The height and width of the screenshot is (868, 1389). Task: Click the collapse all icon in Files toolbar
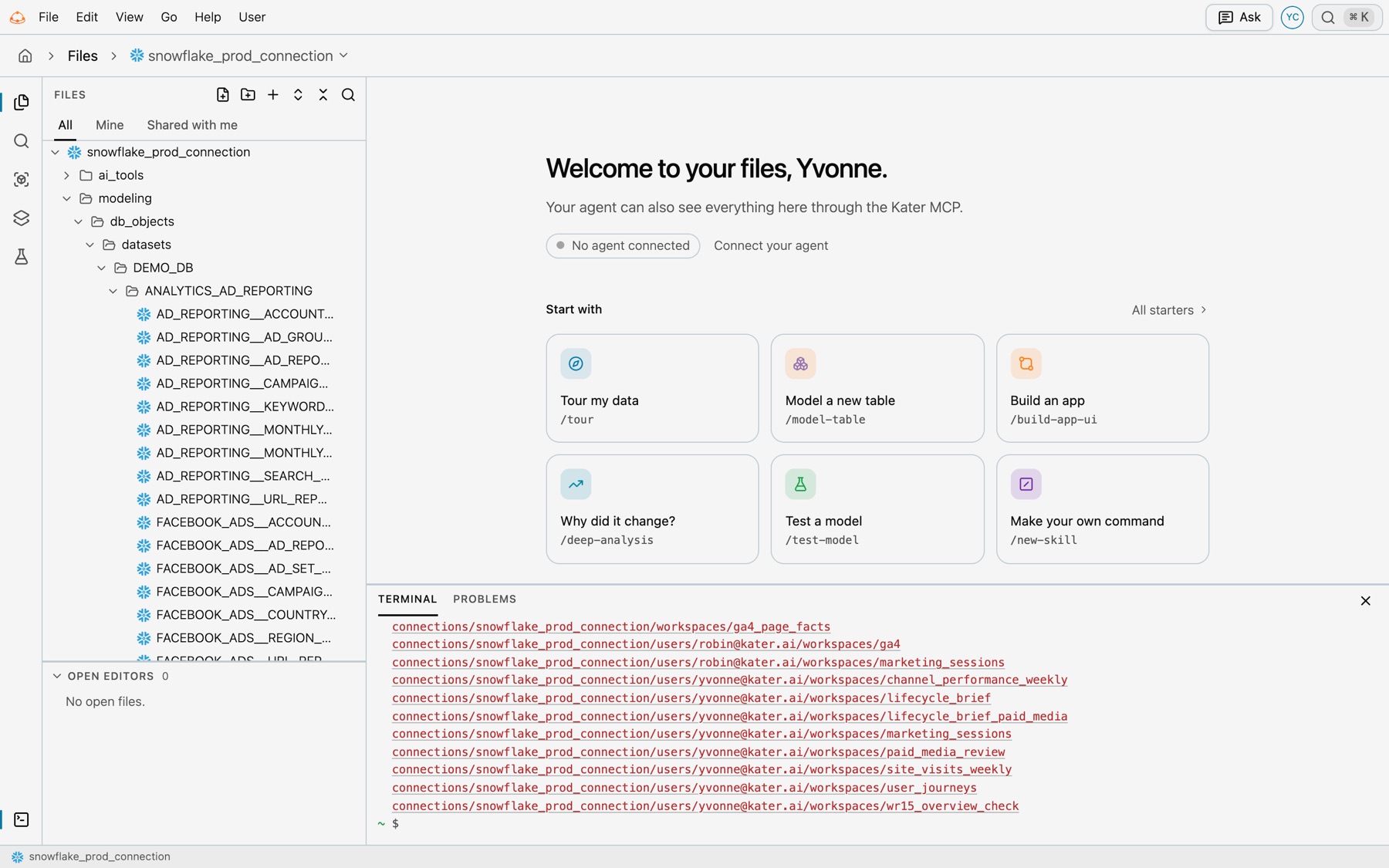click(323, 95)
